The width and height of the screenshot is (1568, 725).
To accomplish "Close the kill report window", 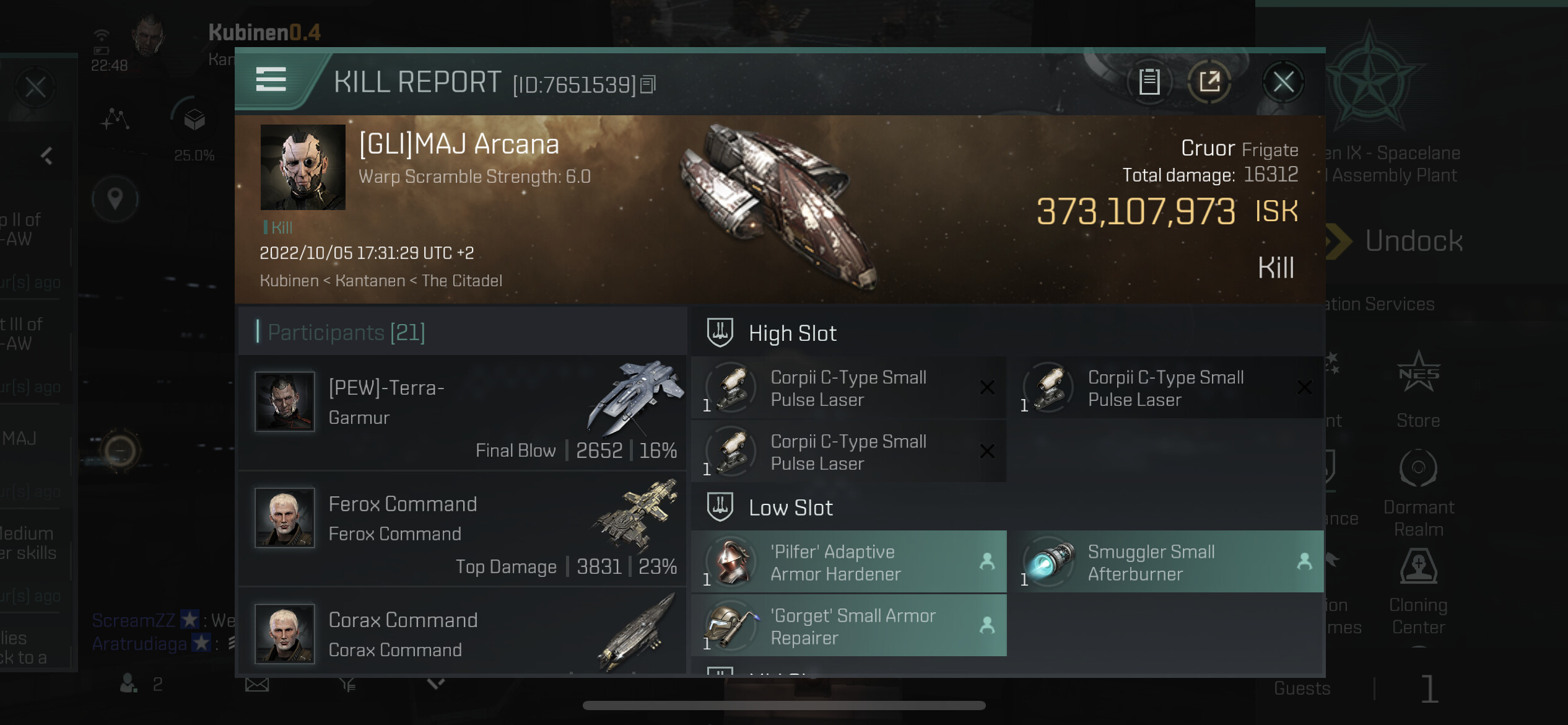I will (x=1283, y=82).
